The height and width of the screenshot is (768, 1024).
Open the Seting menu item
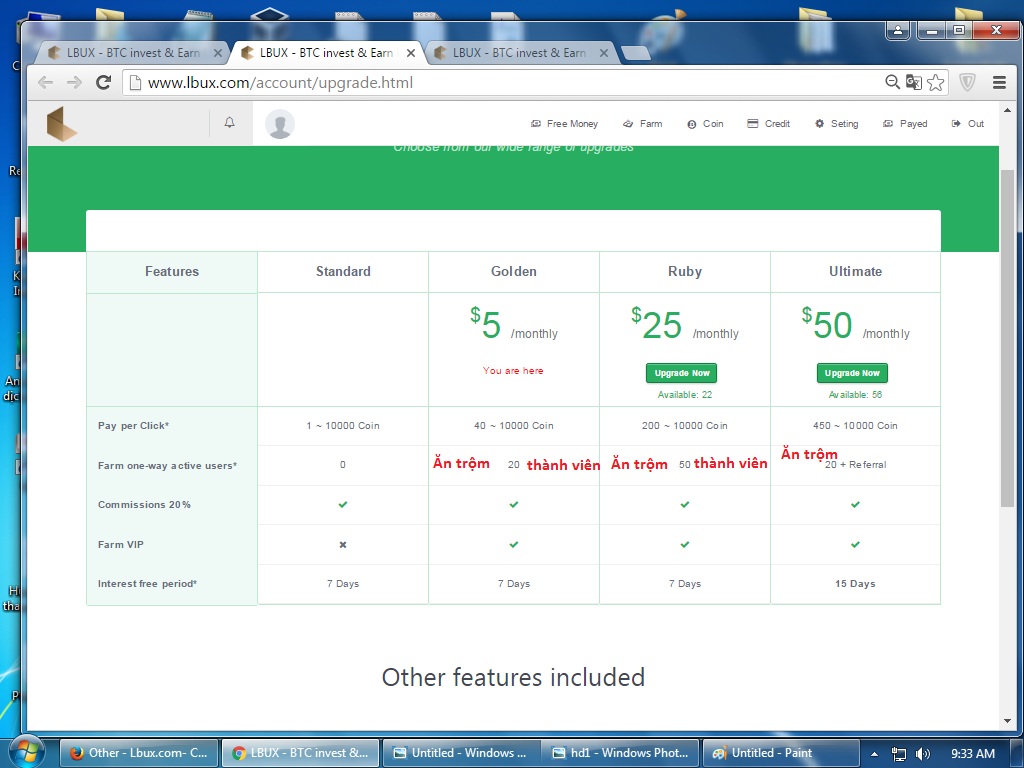pyautogui.click(x=837, y=123)
